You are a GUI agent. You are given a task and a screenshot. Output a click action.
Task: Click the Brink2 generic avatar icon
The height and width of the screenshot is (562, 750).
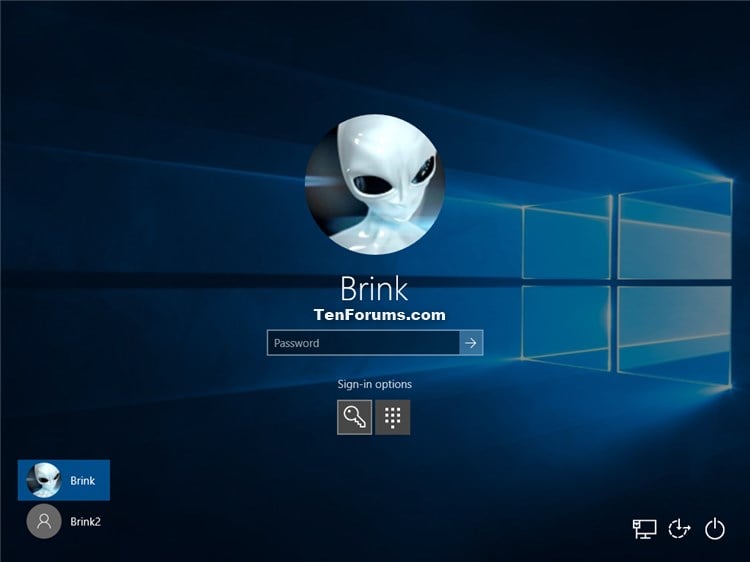pos(44,521)
